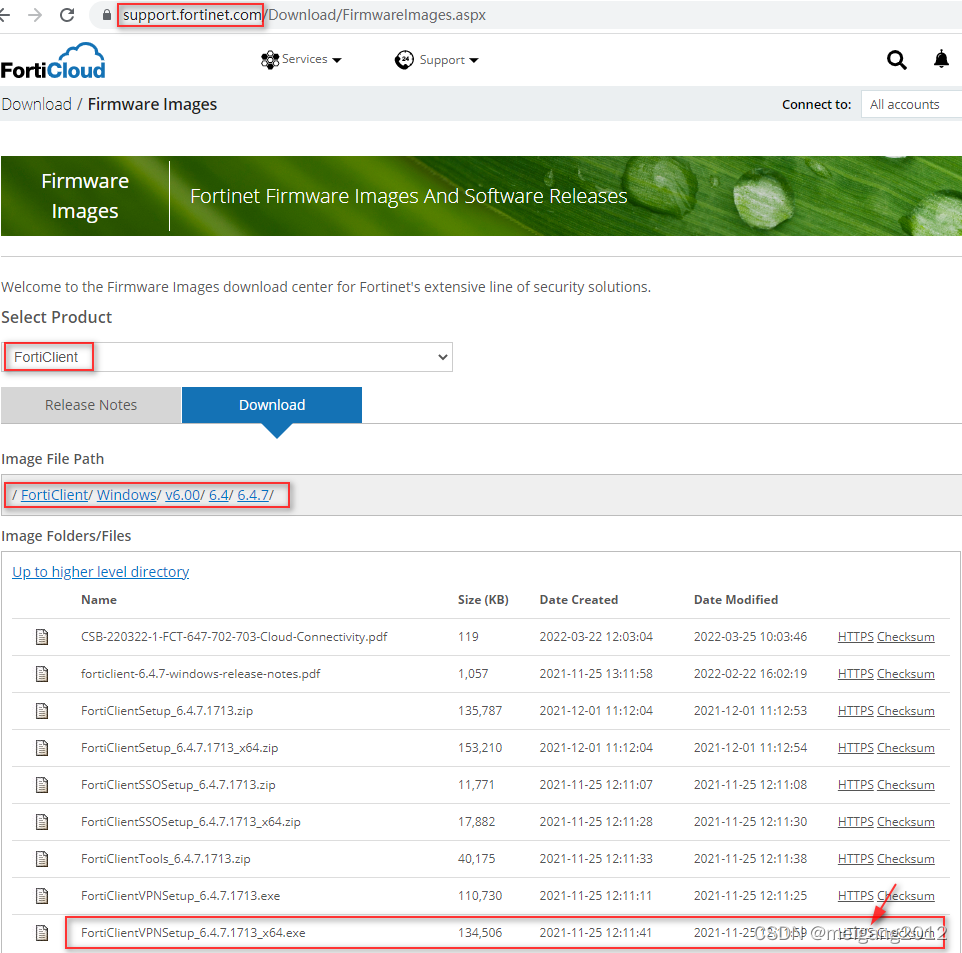Click HTTPS for FortiClientSSOSetup_6.4.7.1713_x64.zip
Viewport: 962px width, 953px height.
[855, 822]
